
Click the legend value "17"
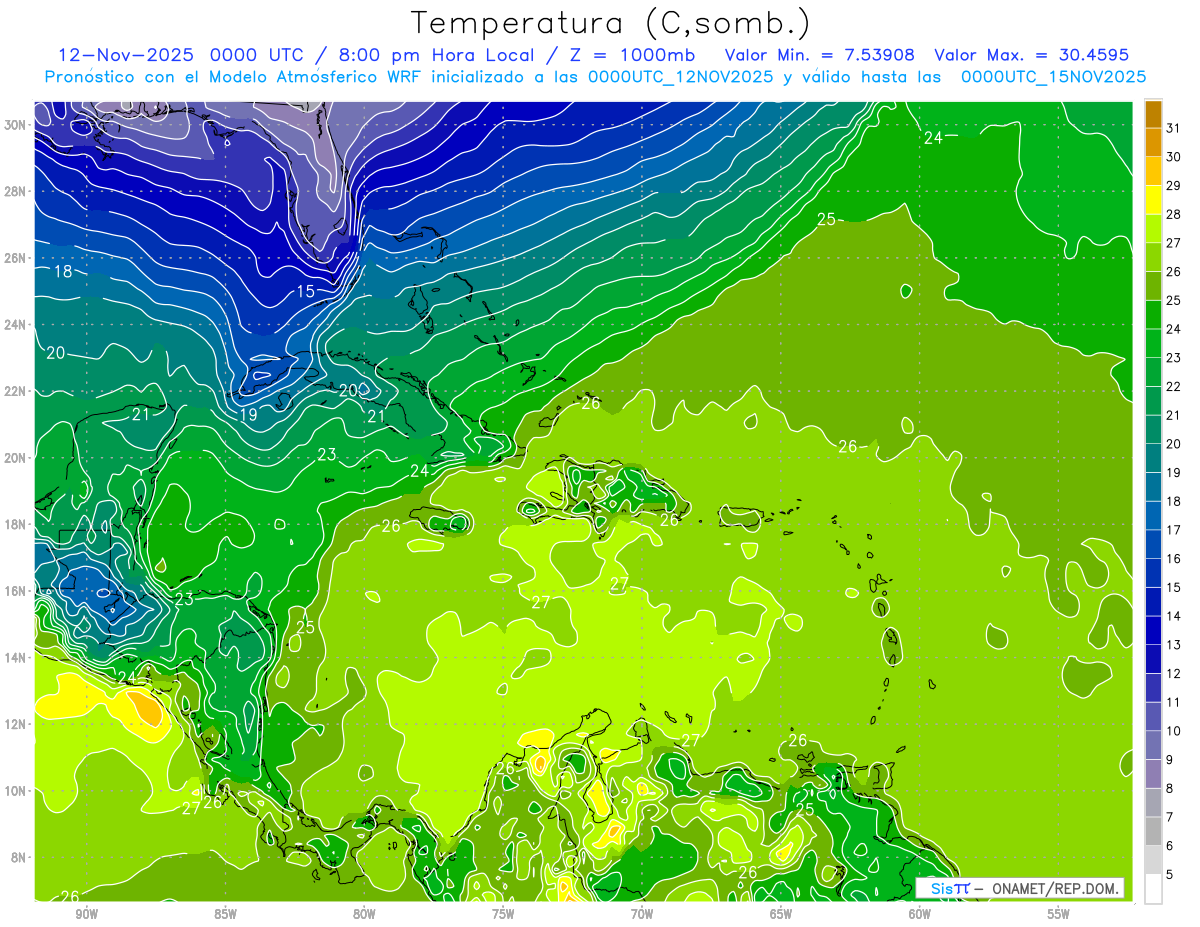[1174, 530]
